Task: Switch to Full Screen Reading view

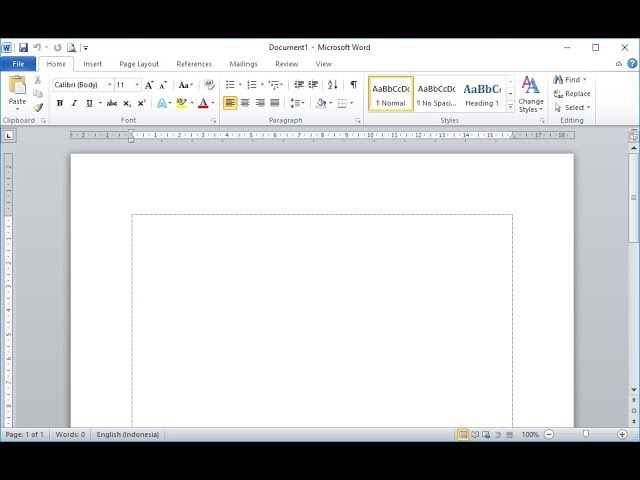Action: pos(475,435)
